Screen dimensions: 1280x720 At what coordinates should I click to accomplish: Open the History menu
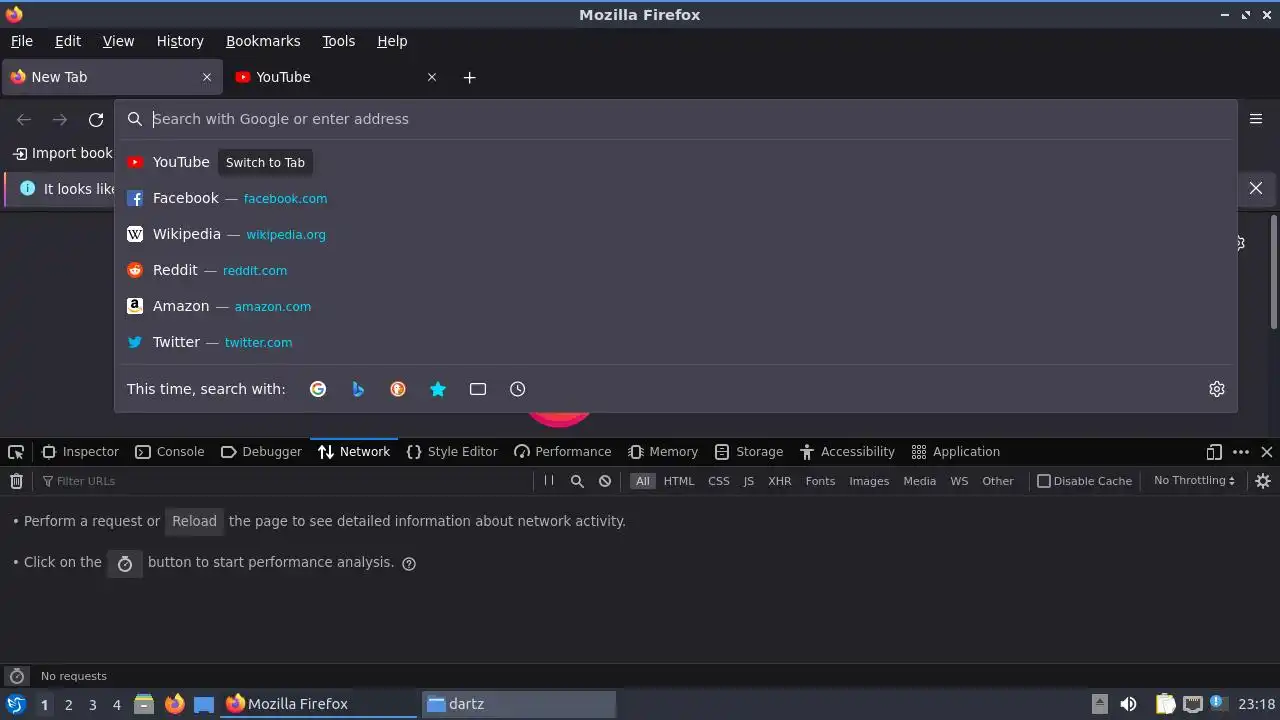[x=180, y=41]
